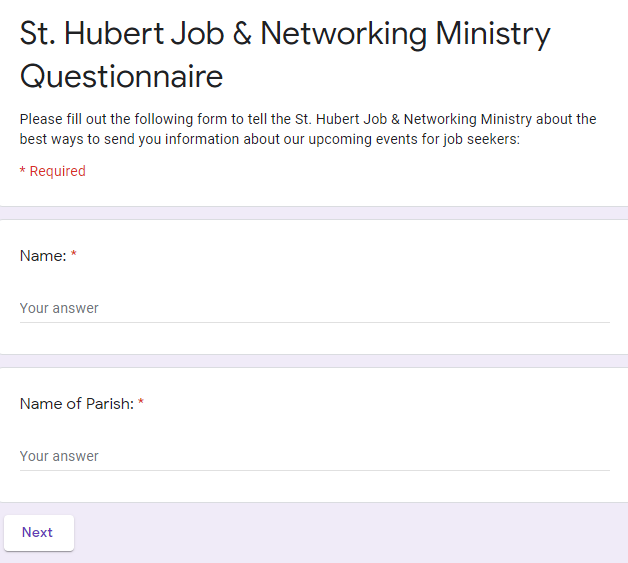Click the word "Required" in red
This screenshot has height=563, width=628.
(58, 171)
